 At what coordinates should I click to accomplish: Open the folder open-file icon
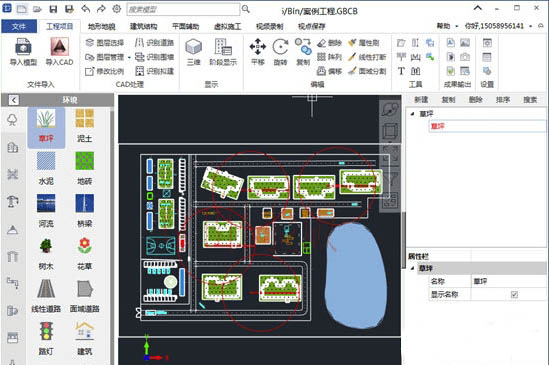(x=37, y=9)
